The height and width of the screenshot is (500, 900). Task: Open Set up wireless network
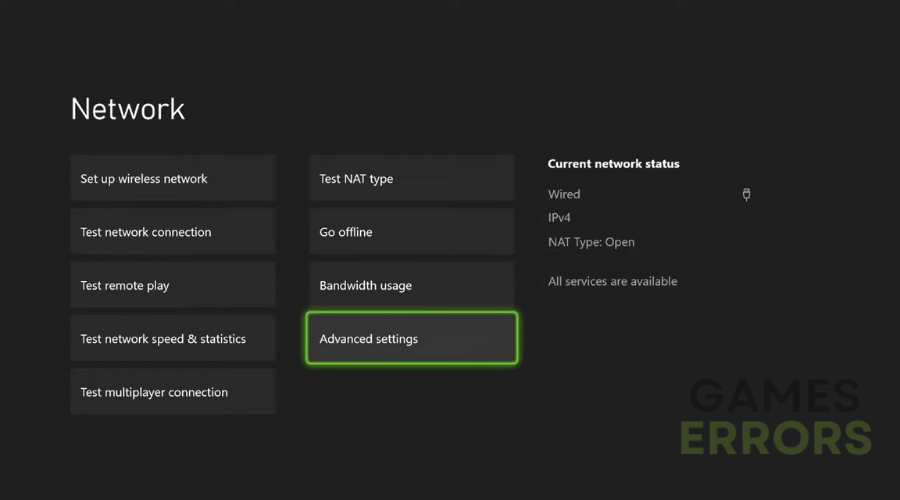(172, 179)
